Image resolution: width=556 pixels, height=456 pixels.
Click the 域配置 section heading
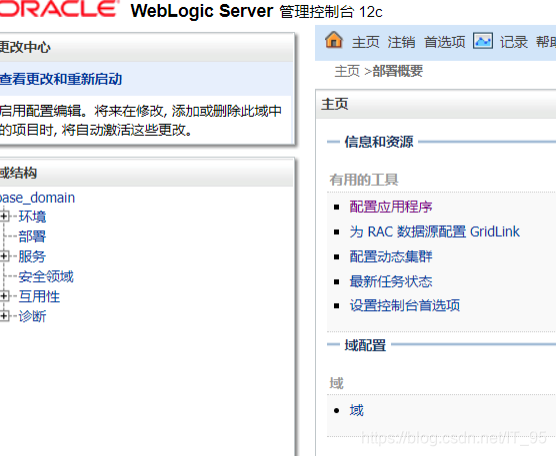(365, 345)
